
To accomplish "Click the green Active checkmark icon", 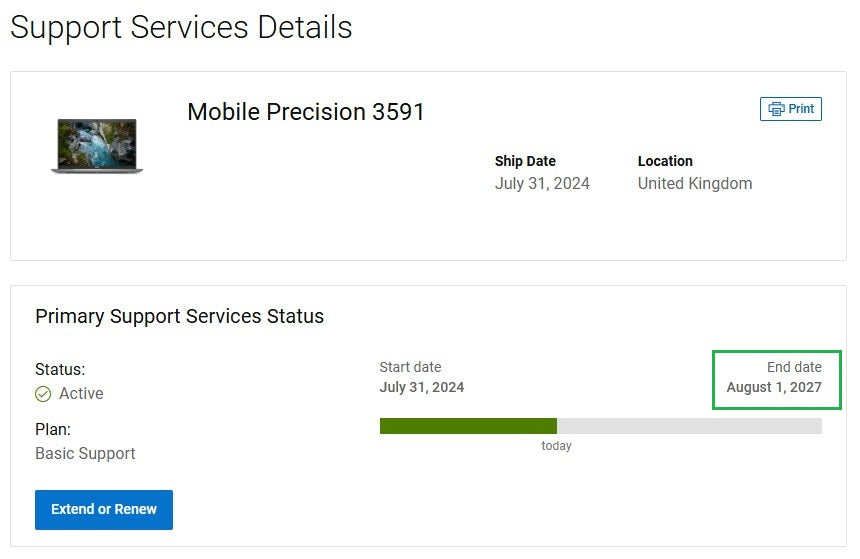I will (x=43, y=394).
